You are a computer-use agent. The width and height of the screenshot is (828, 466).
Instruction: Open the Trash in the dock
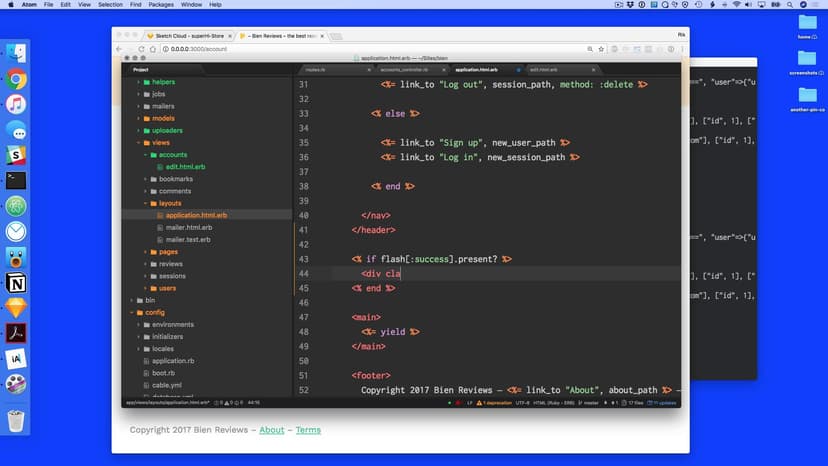16,420
